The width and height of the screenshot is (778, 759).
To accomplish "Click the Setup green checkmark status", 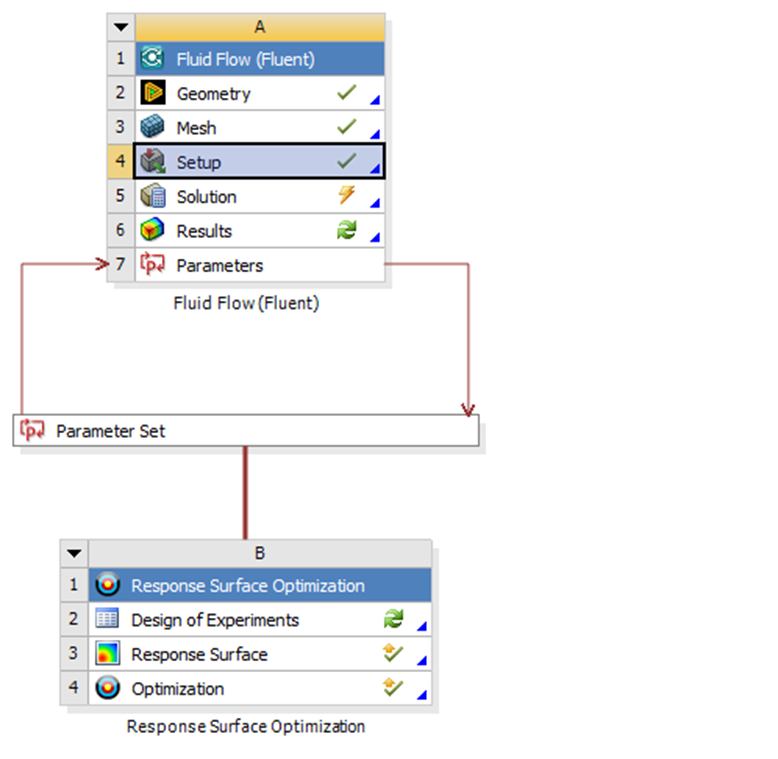I will (x=346, y=161).
